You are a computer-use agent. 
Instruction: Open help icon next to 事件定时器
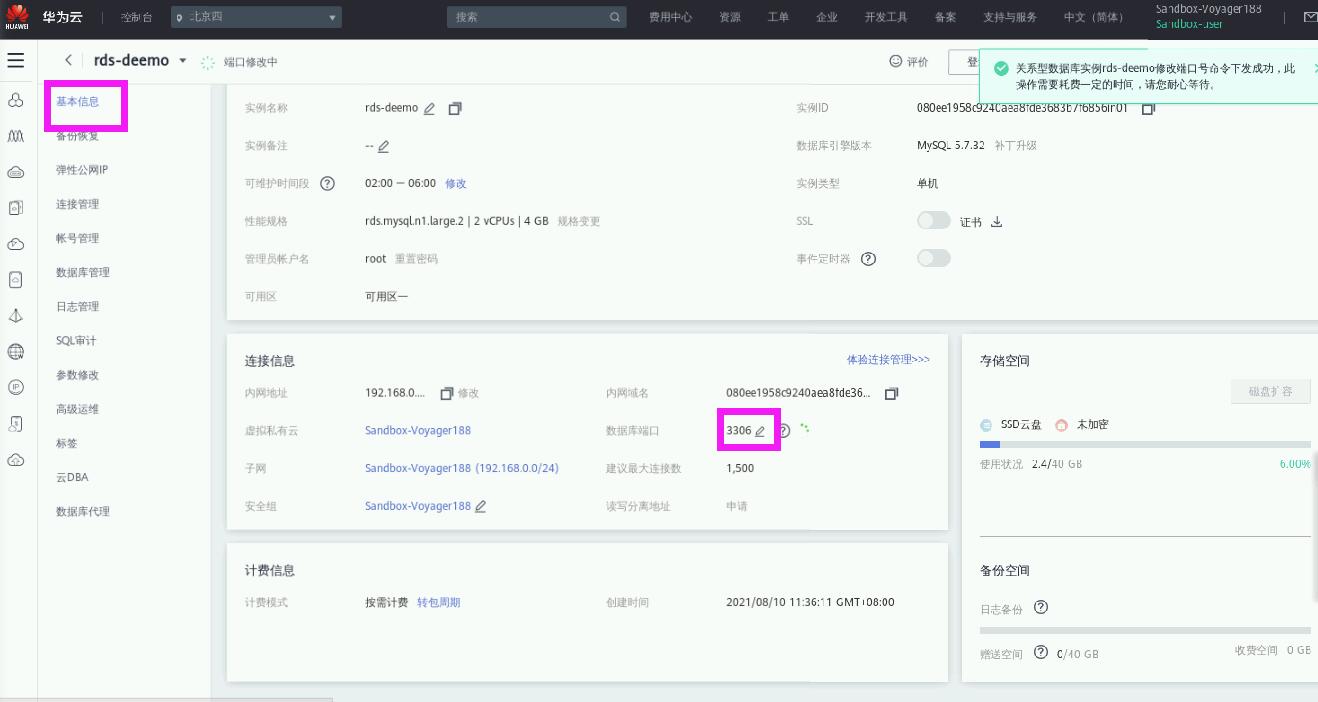(x=868, y=259)
